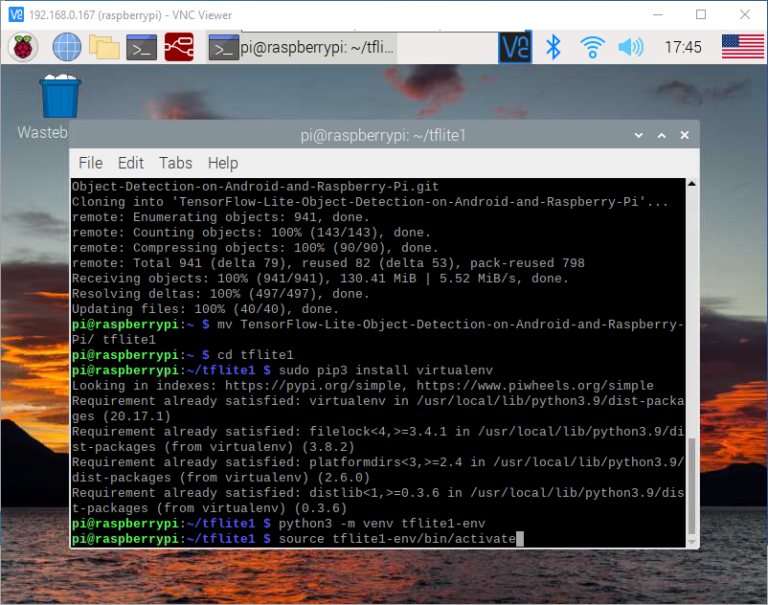Launch a new terminal from the panel
Screen dimensions: 768x605
[141, 47]
